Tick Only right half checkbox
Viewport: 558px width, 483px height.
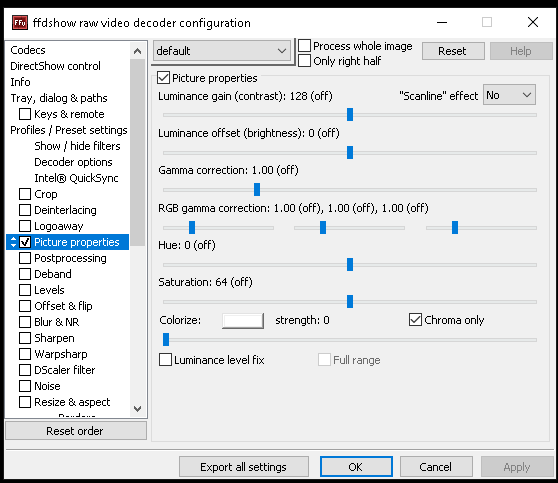(x=304, y=61)
